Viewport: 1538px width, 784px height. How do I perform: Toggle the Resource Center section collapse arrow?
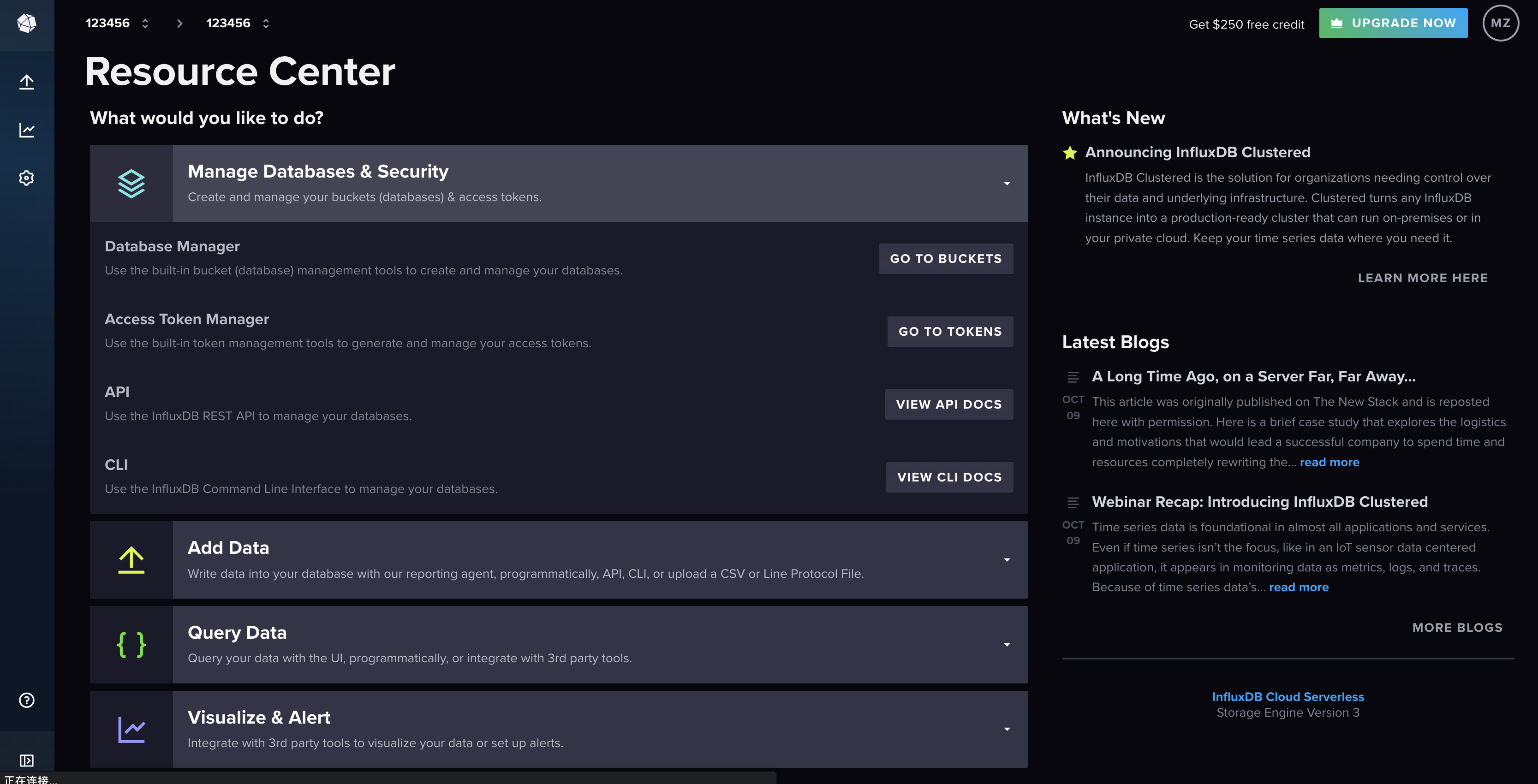1007,183
